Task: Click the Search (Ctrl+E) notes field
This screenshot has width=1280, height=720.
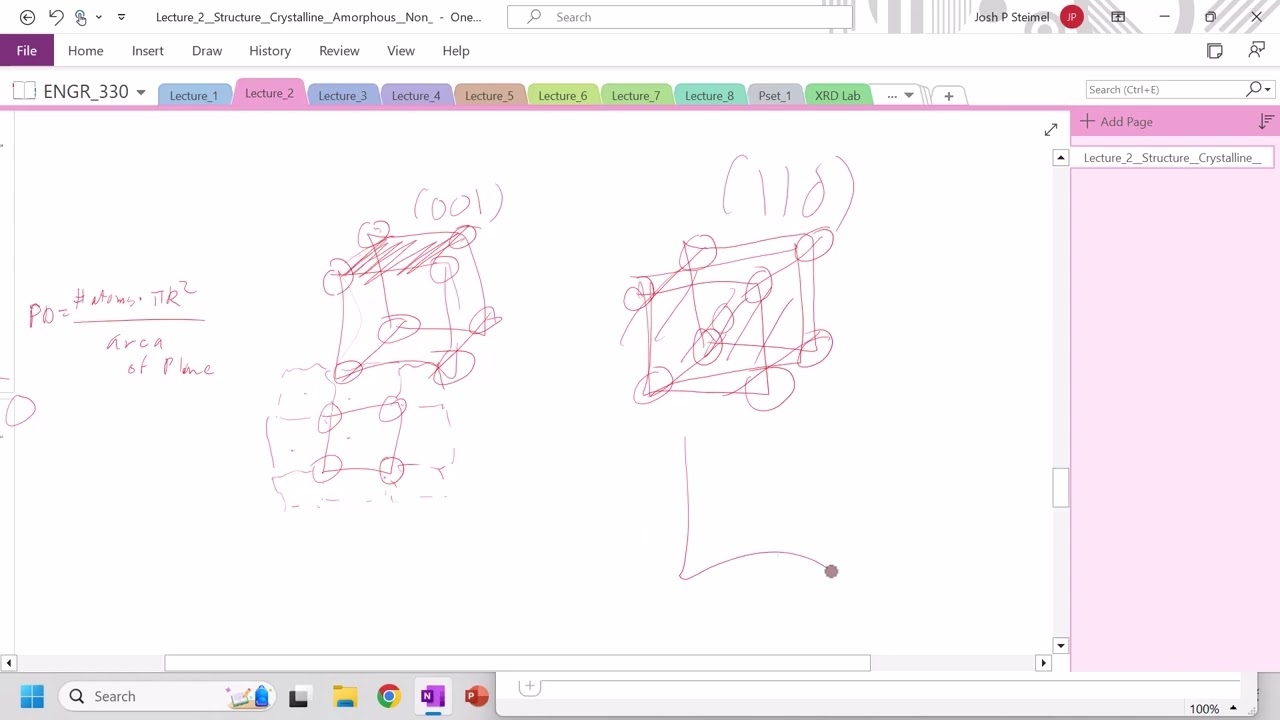Action: [x=1164, y=89]
